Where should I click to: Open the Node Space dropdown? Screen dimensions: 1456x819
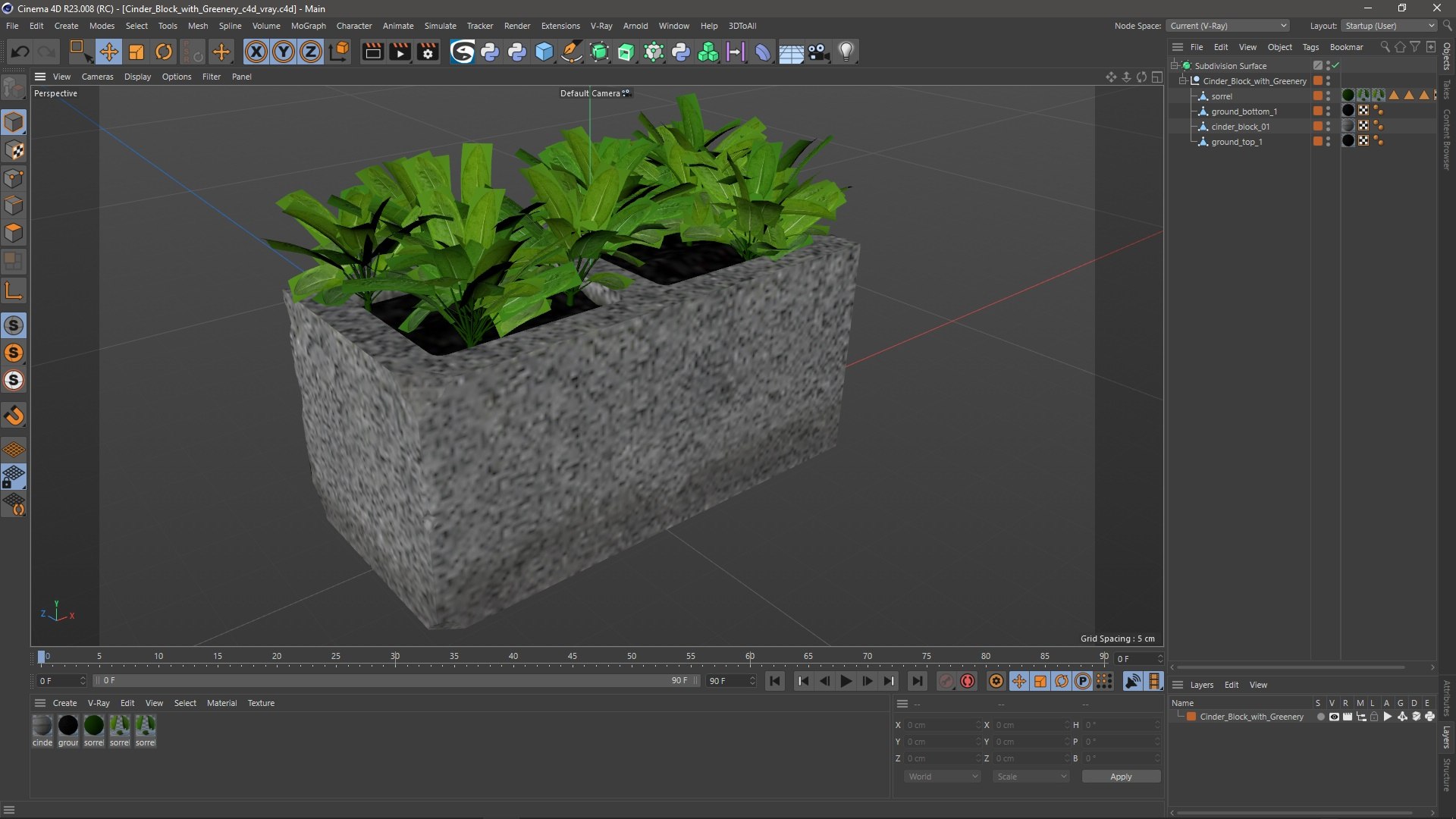pyautogui.click(x=1228, y=26)
